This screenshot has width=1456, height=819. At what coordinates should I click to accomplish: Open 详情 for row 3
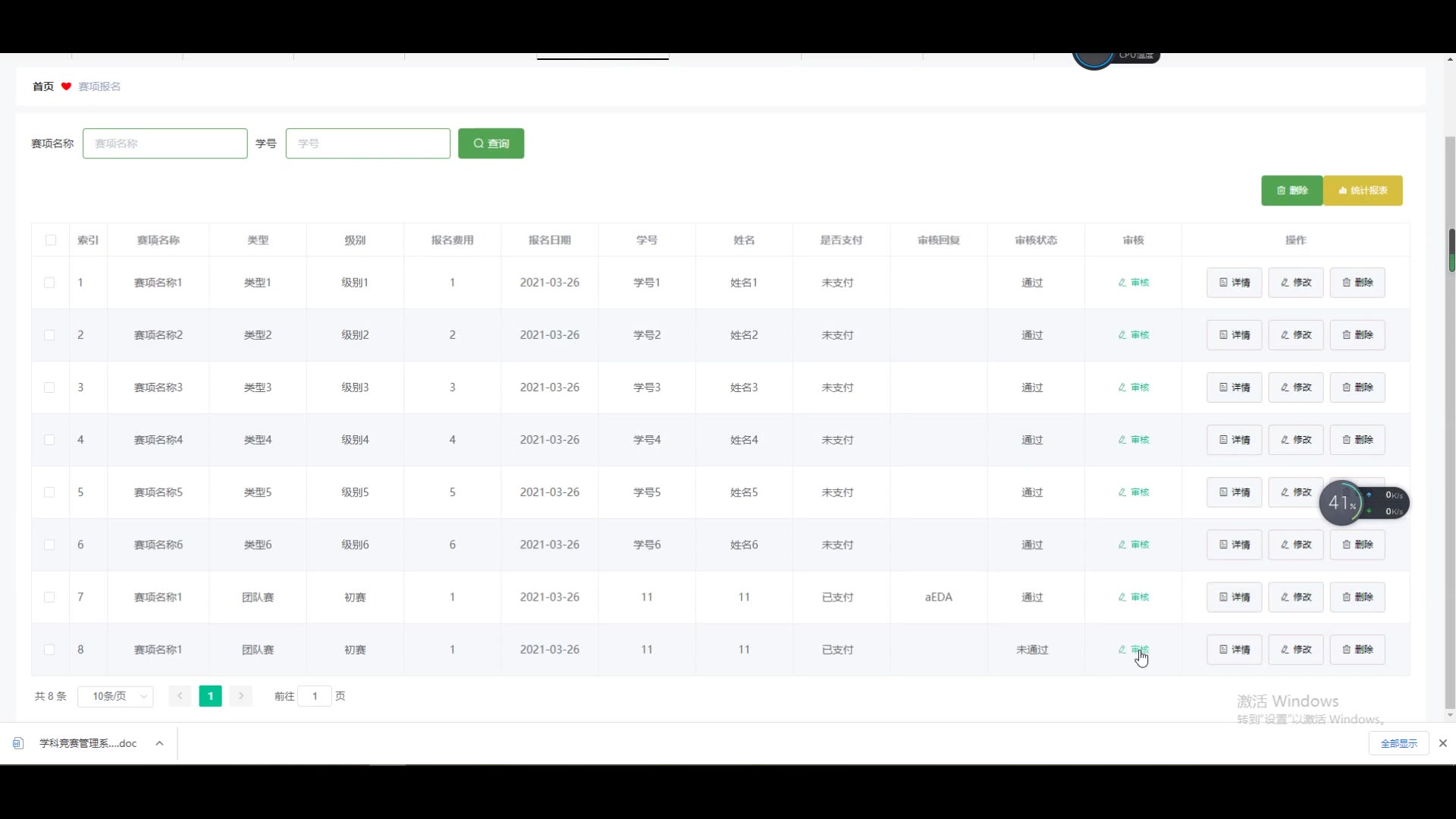coord(1234,388)
